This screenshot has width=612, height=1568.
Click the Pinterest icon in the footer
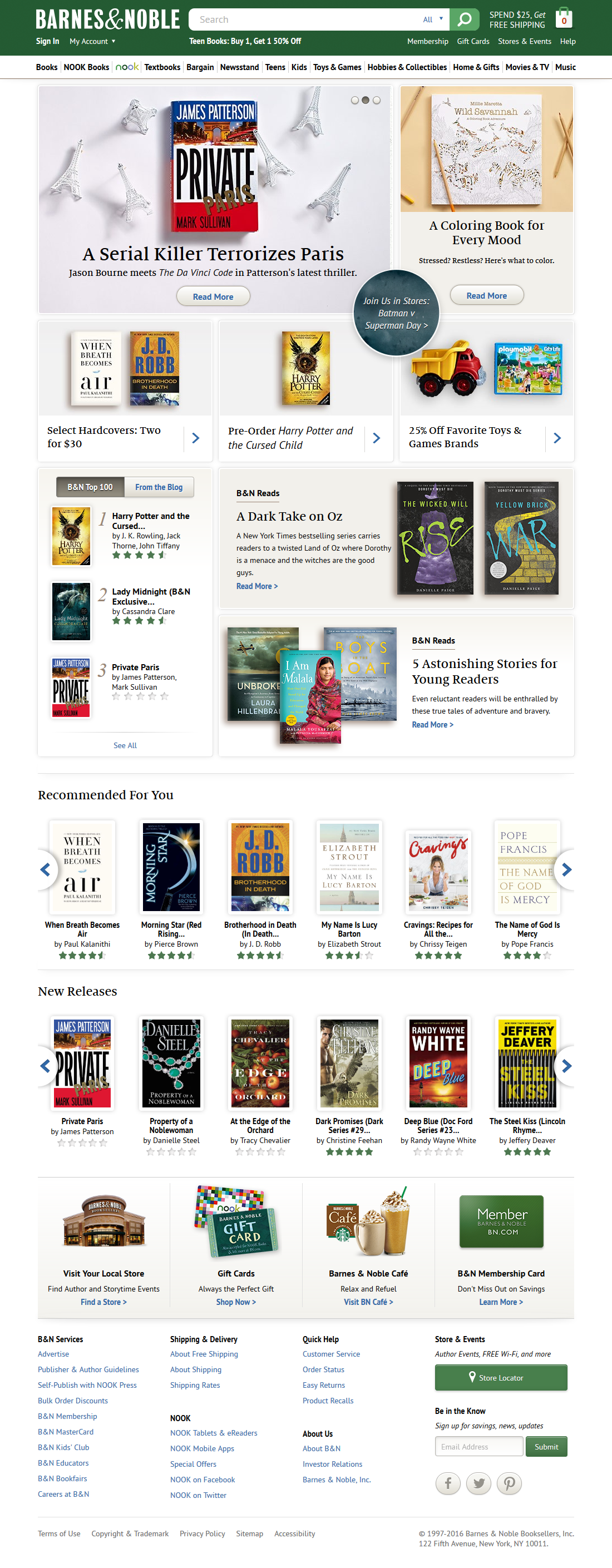click(509, 1484)
